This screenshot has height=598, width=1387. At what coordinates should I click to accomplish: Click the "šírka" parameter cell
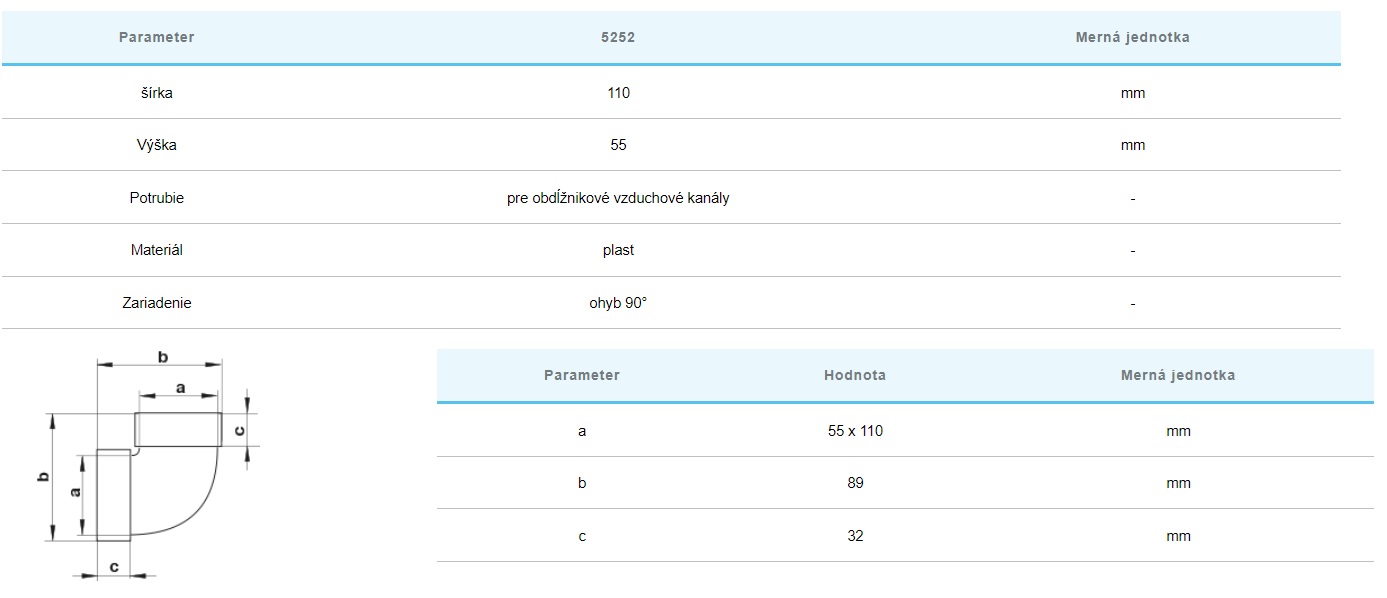pos(157,93)
